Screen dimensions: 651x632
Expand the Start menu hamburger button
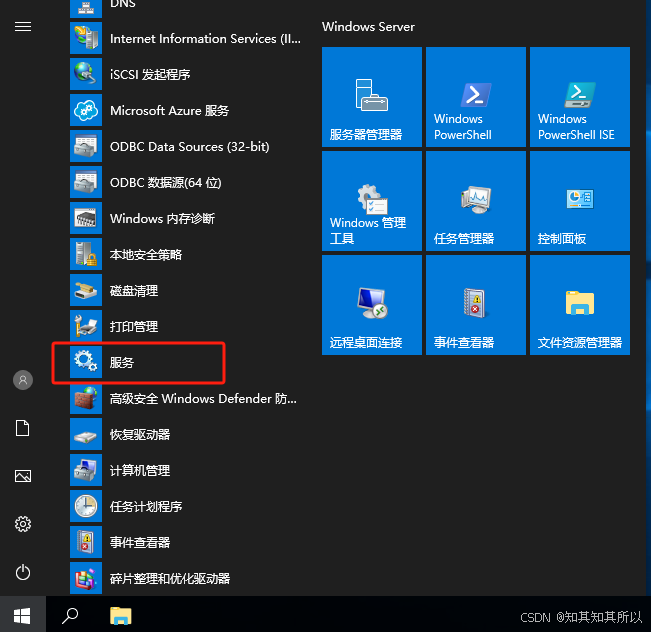pos(23,27)
